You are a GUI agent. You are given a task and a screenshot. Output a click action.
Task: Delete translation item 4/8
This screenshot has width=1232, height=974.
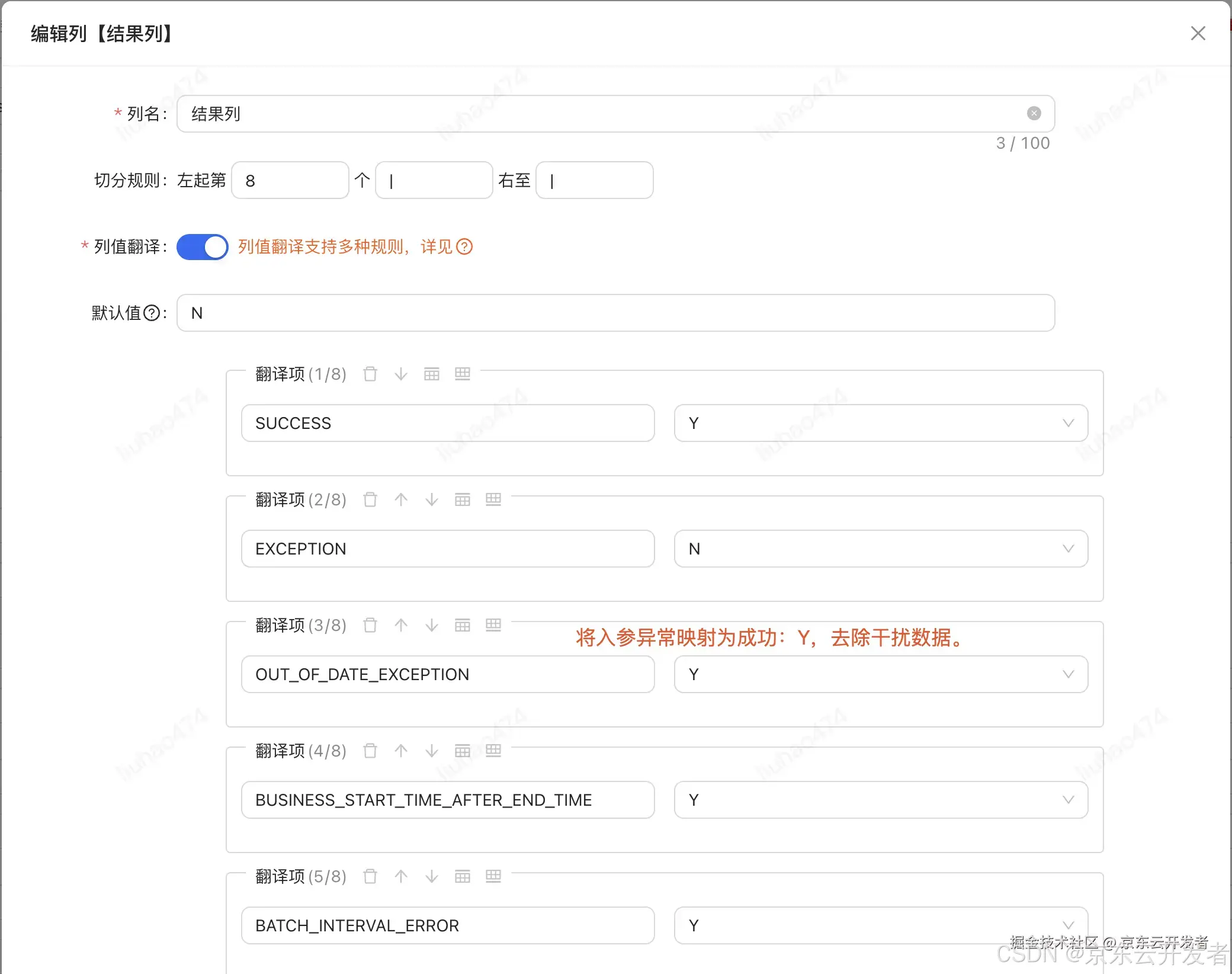point(370,751)
